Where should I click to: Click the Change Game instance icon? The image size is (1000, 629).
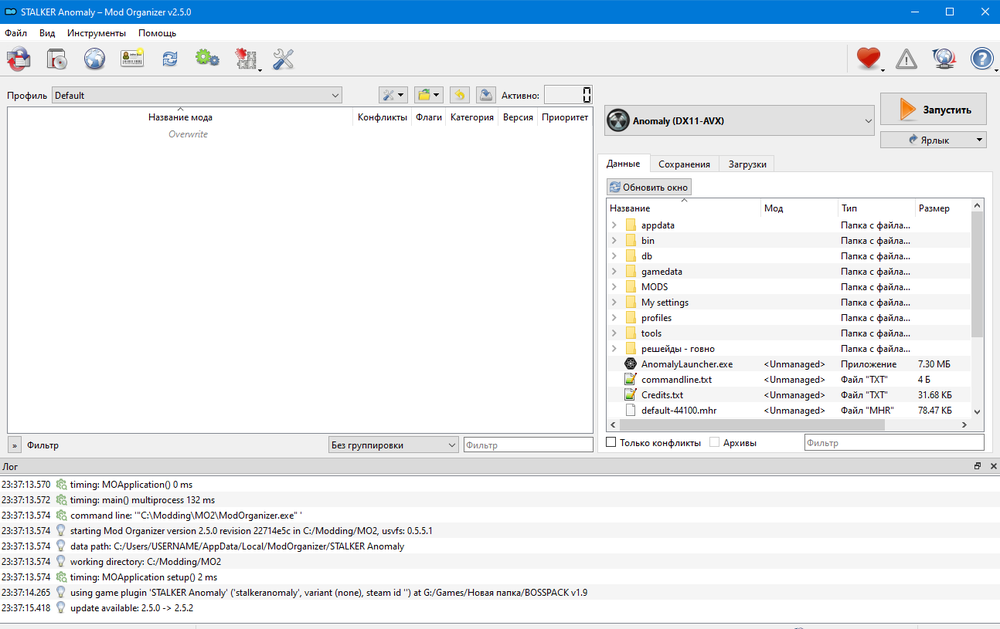[x=18, y=59]
